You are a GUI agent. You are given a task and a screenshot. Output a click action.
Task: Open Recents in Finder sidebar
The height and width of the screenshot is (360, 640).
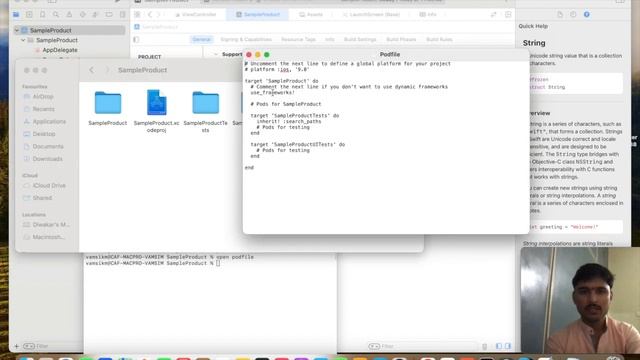click(43, 109)
